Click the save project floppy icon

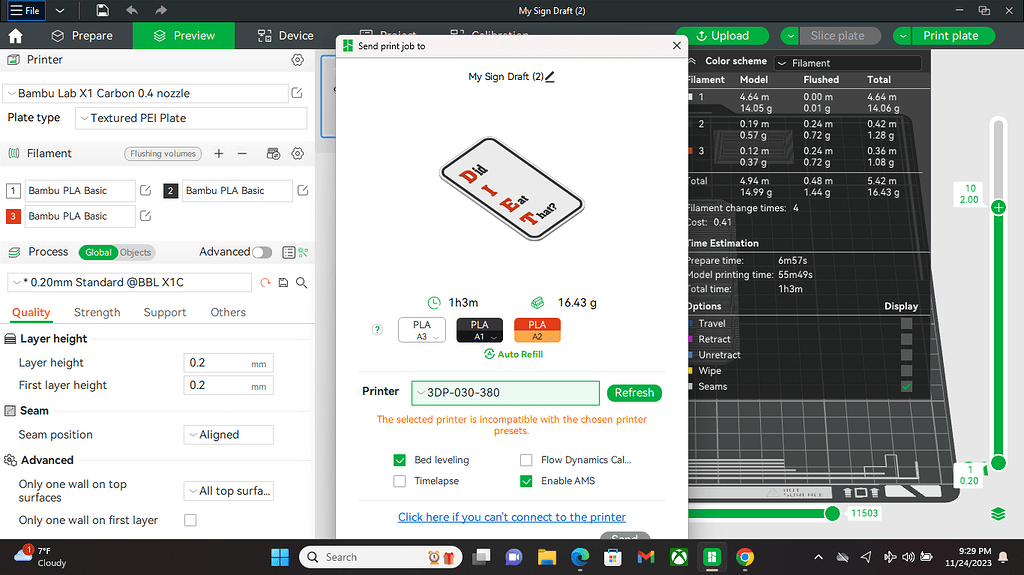click(103, 11)
